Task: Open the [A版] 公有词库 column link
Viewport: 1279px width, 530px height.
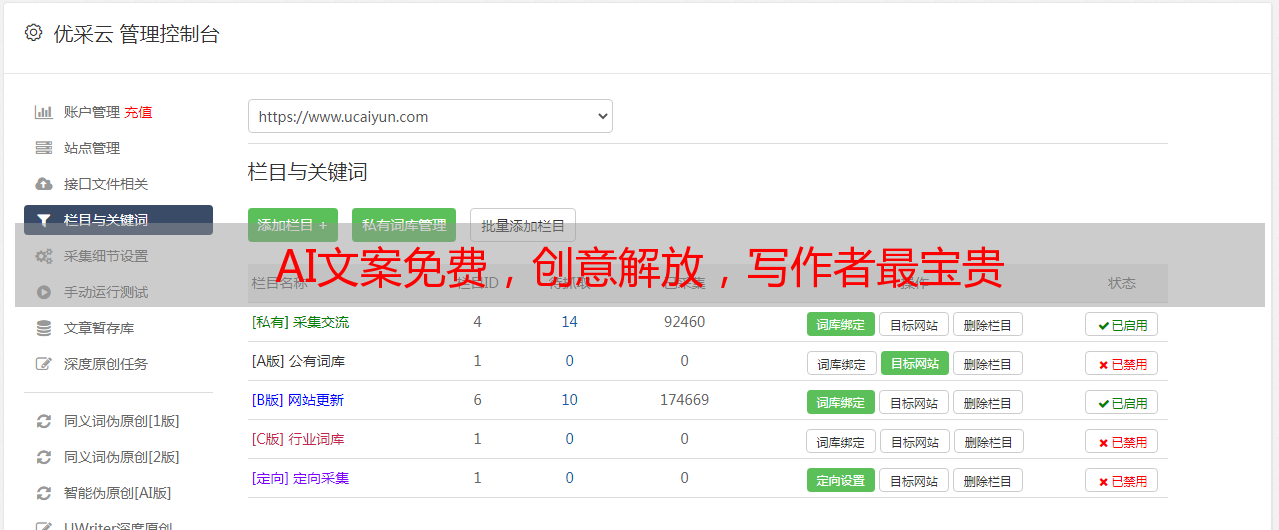Action: point(298,361)
